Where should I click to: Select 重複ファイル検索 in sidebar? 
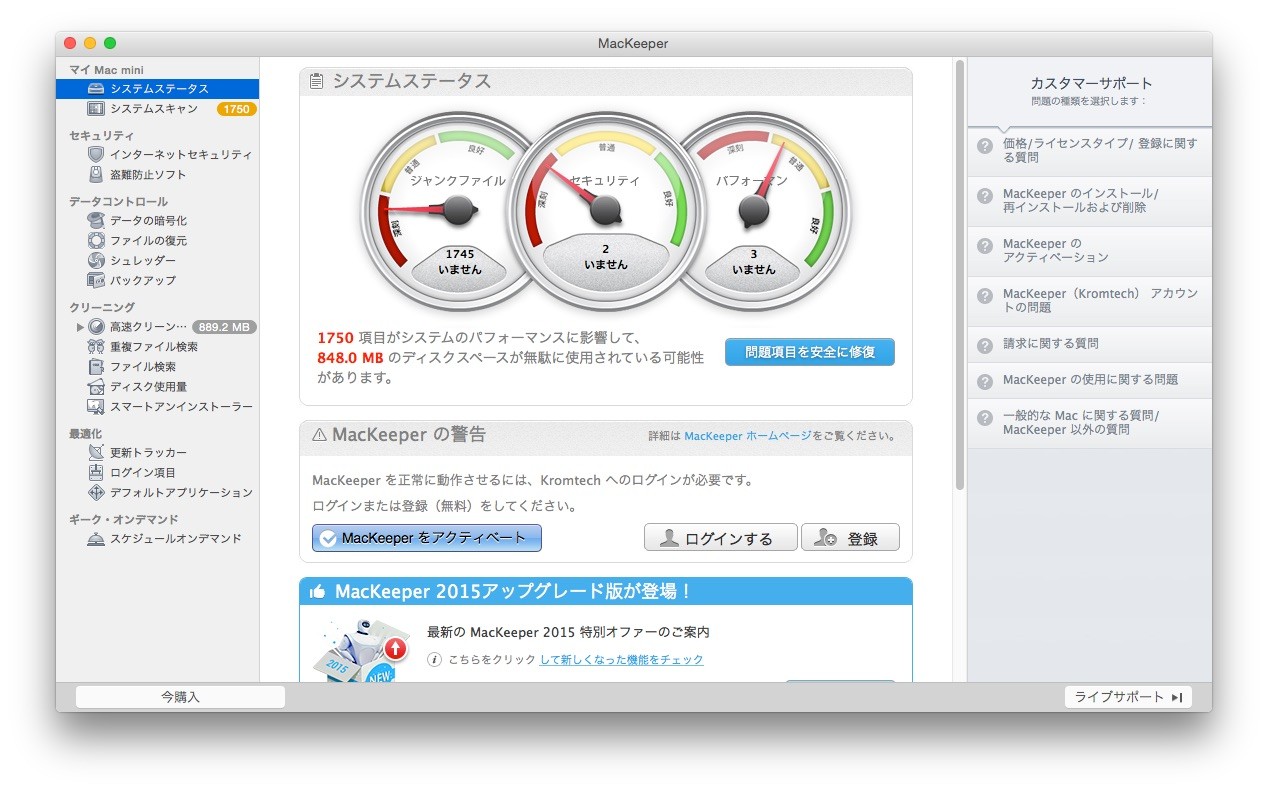click(157, 347)
